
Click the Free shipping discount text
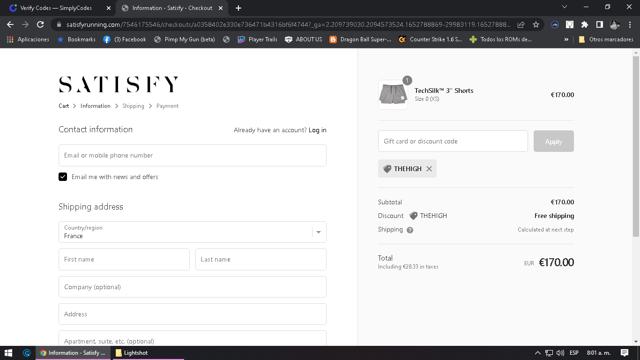point(554,216)
